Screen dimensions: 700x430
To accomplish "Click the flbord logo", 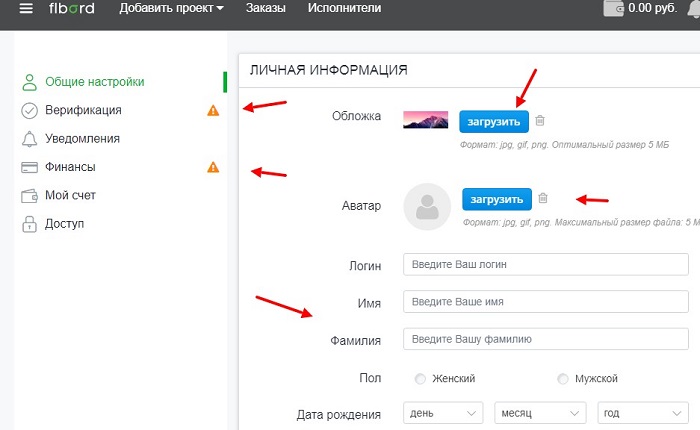I will point(71,8).
